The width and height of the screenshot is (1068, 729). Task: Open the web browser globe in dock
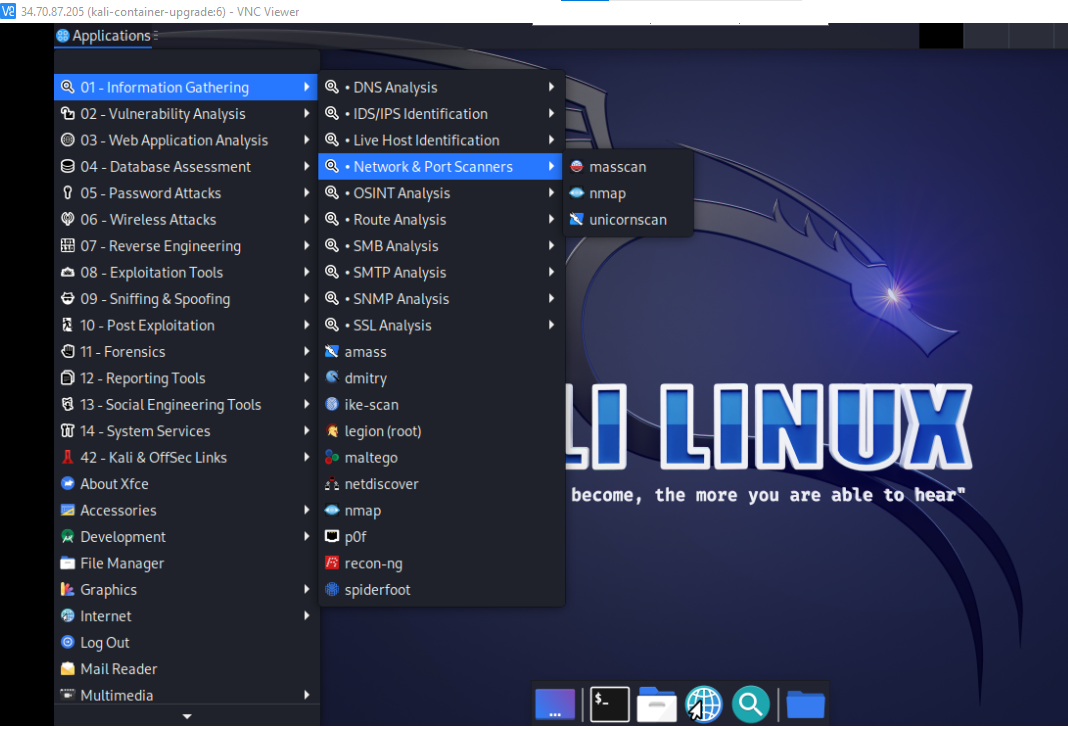[x=704, y=704]
